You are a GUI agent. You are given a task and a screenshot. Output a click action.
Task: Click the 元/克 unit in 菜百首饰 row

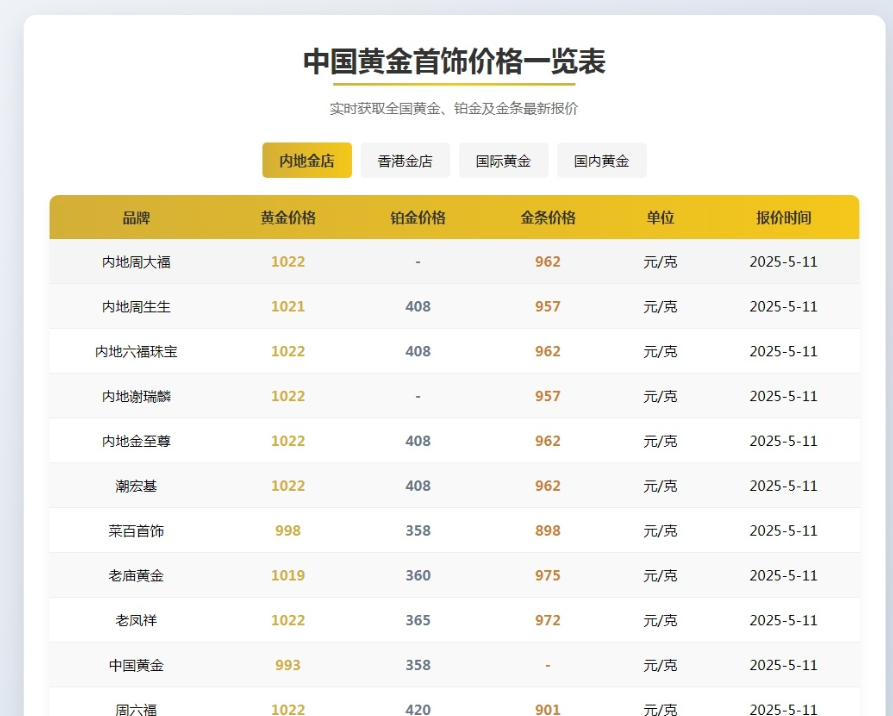click(661, 531)
